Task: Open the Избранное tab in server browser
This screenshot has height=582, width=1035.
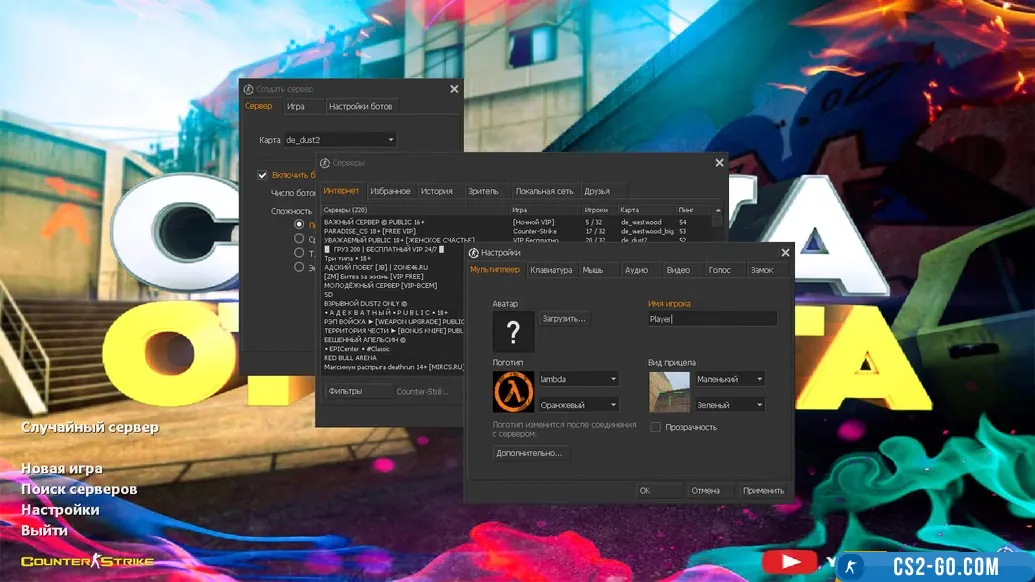Action: click(x=390, y=191)
